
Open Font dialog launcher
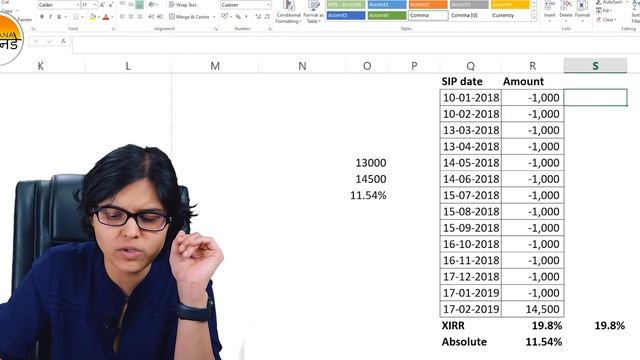(x=113, y=29)
